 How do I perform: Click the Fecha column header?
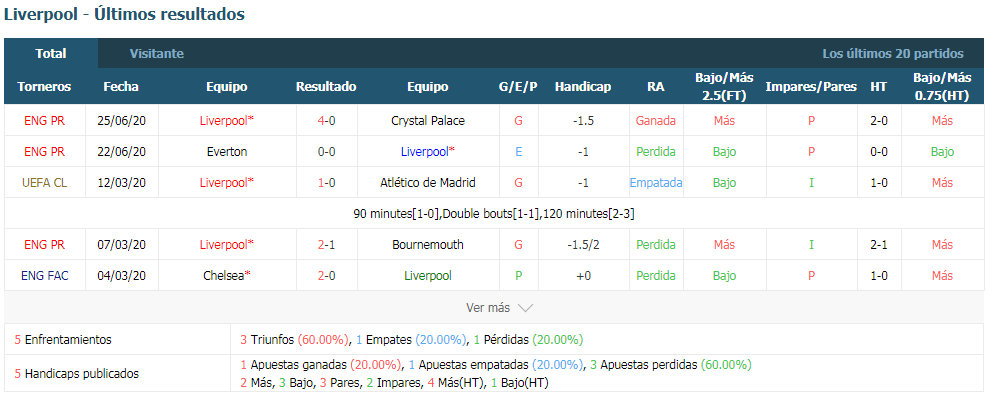(x=121, y=86)
